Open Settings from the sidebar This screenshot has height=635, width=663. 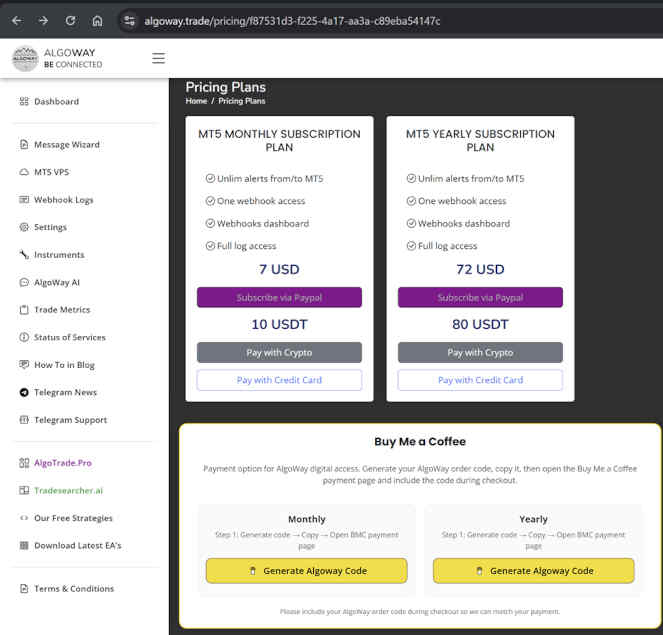pyautogui.click(x=50, y=227)
